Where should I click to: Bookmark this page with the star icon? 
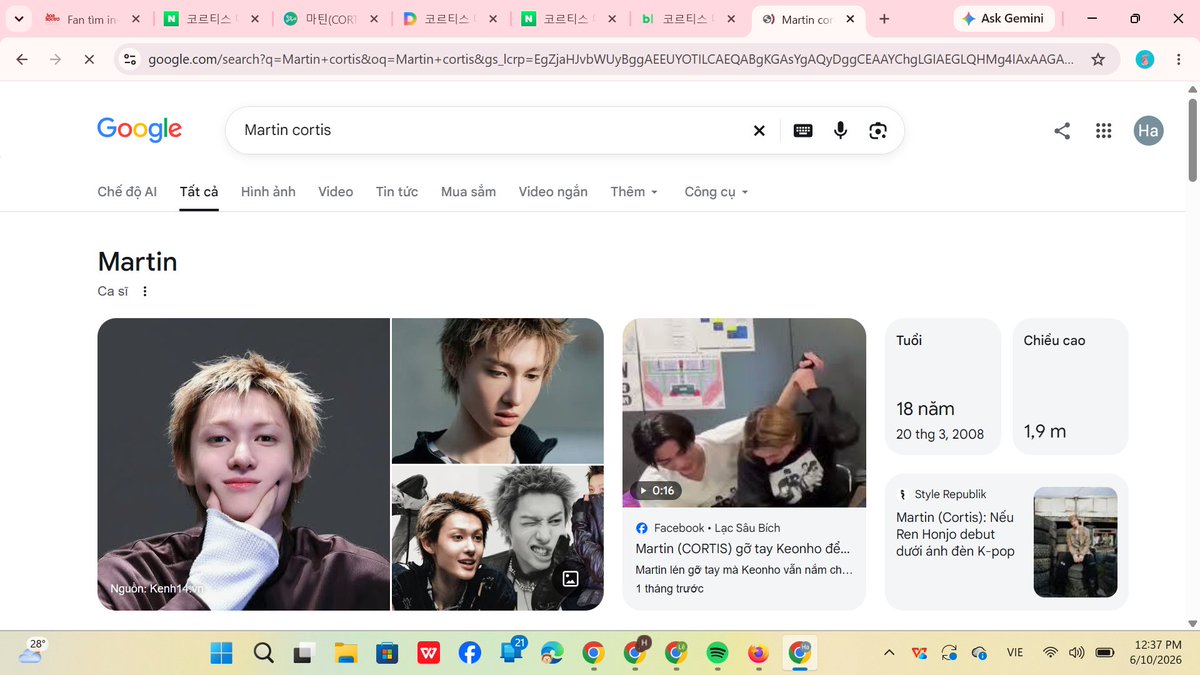point(1098,59)
